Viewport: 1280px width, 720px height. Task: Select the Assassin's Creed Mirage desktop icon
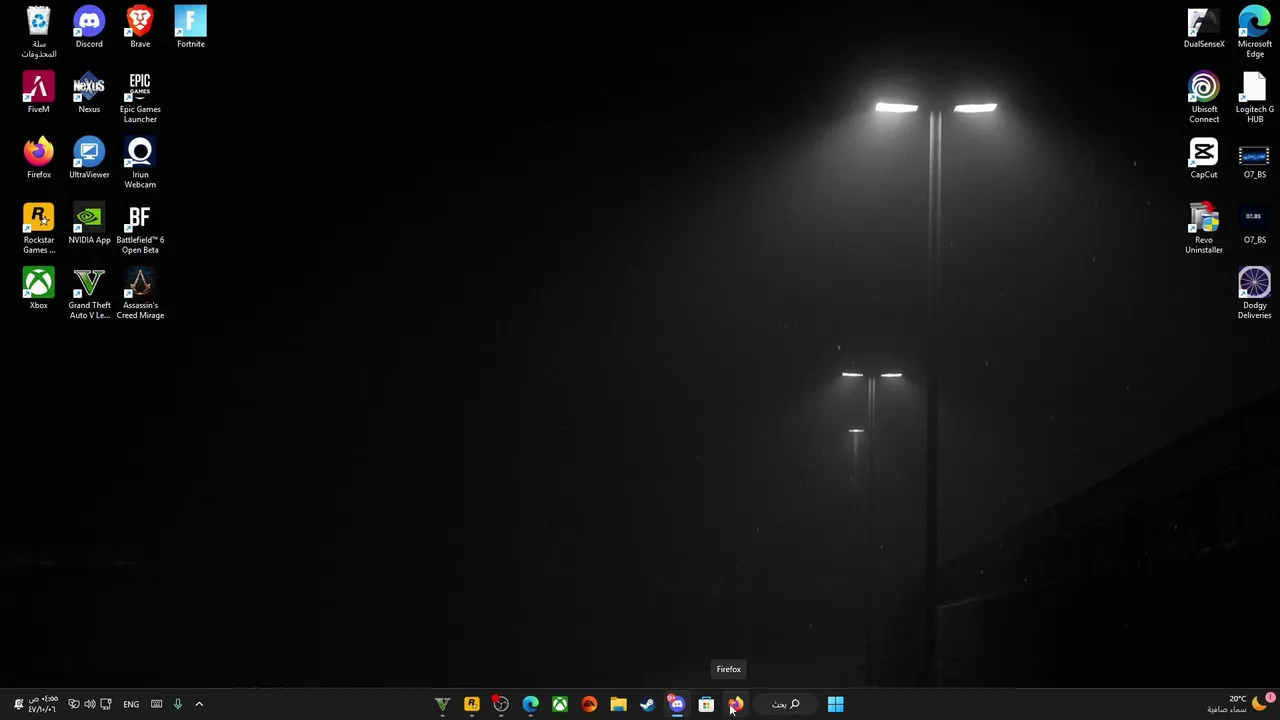coord(140,294)
